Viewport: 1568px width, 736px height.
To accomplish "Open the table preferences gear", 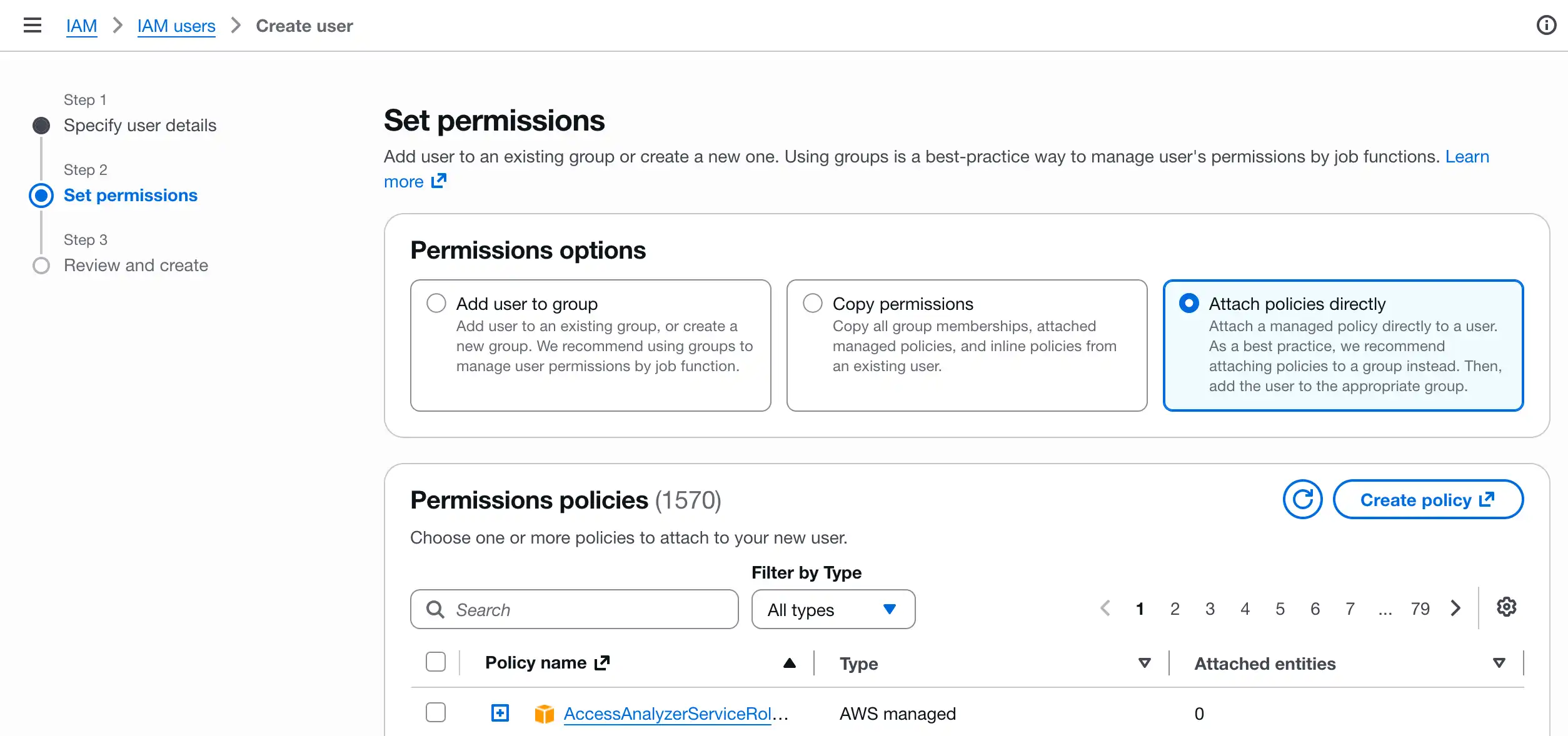I will click(x=1506, y=607).
